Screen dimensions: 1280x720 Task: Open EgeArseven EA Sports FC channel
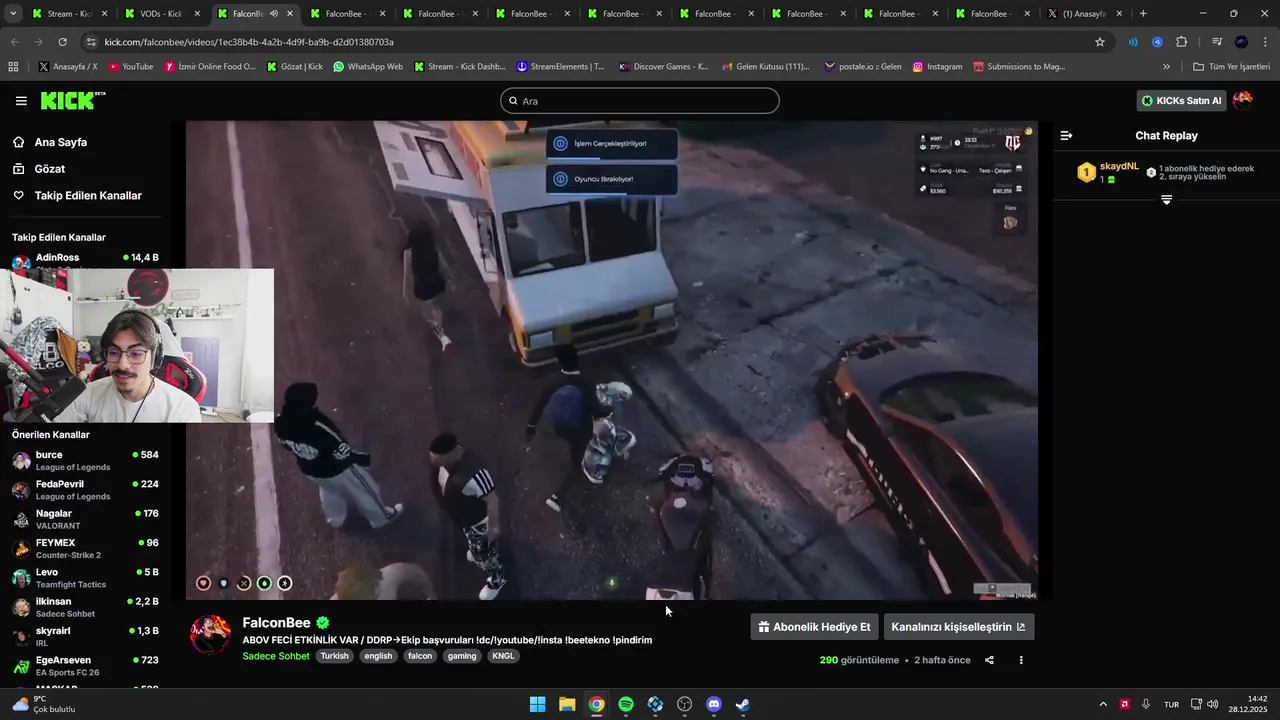[85, 666]
